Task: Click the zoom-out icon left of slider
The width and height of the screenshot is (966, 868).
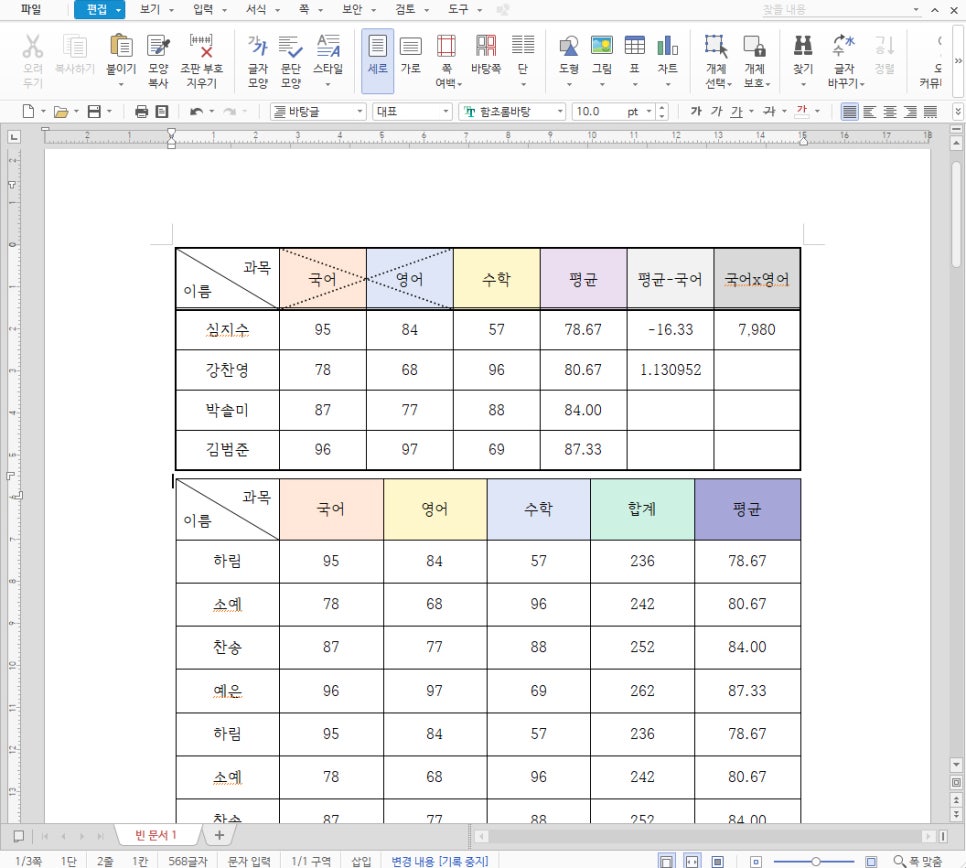Action: point(756,861)
